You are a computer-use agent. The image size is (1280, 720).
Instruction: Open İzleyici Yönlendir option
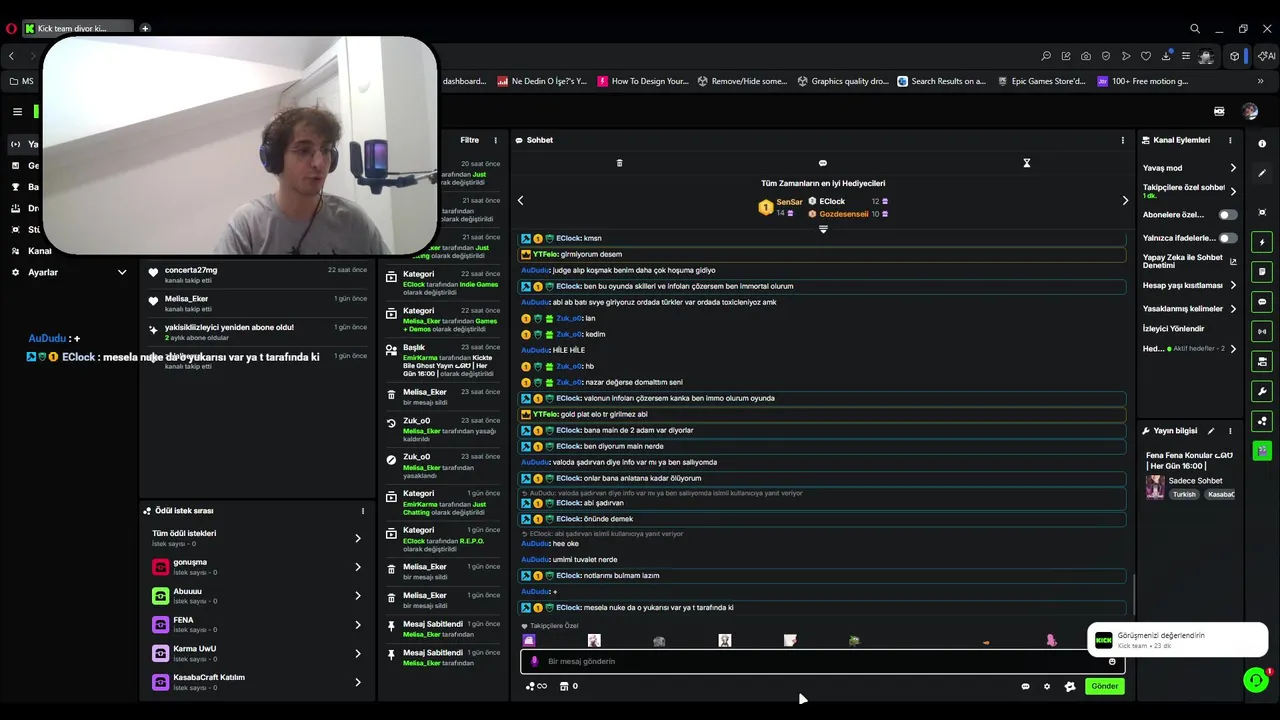(x=1174, y=328)
